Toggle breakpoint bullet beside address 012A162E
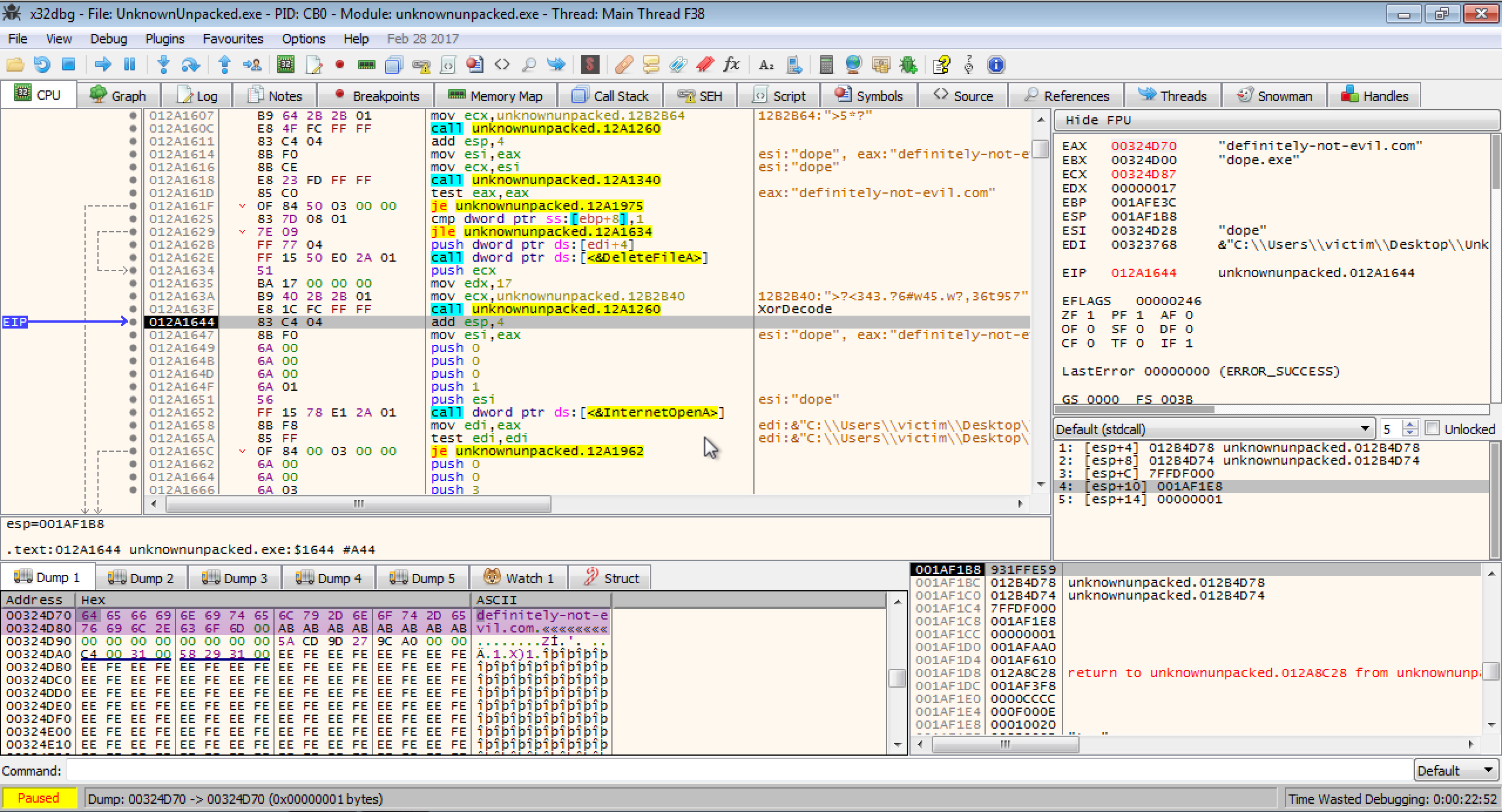Image resolution: width=1502 pixels, height=812 pixels. (x=134, y=258)
